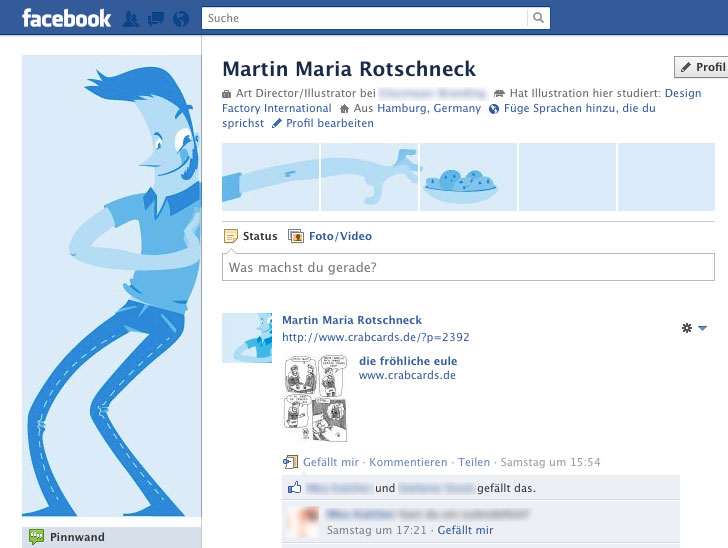
Task: Click Teilen to share post
Action: tap(474, 462)
